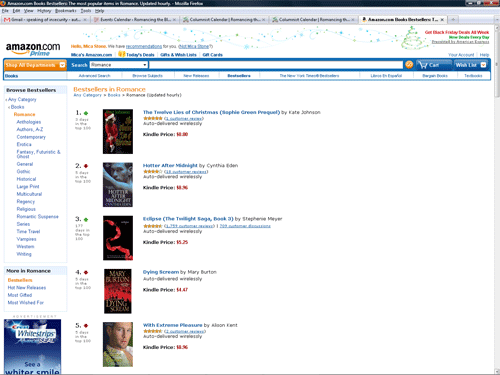Open Hot New Releases in sidebar
Image resolution: width=500 pixels, height=375 pixels.
(x=27, y=288)
